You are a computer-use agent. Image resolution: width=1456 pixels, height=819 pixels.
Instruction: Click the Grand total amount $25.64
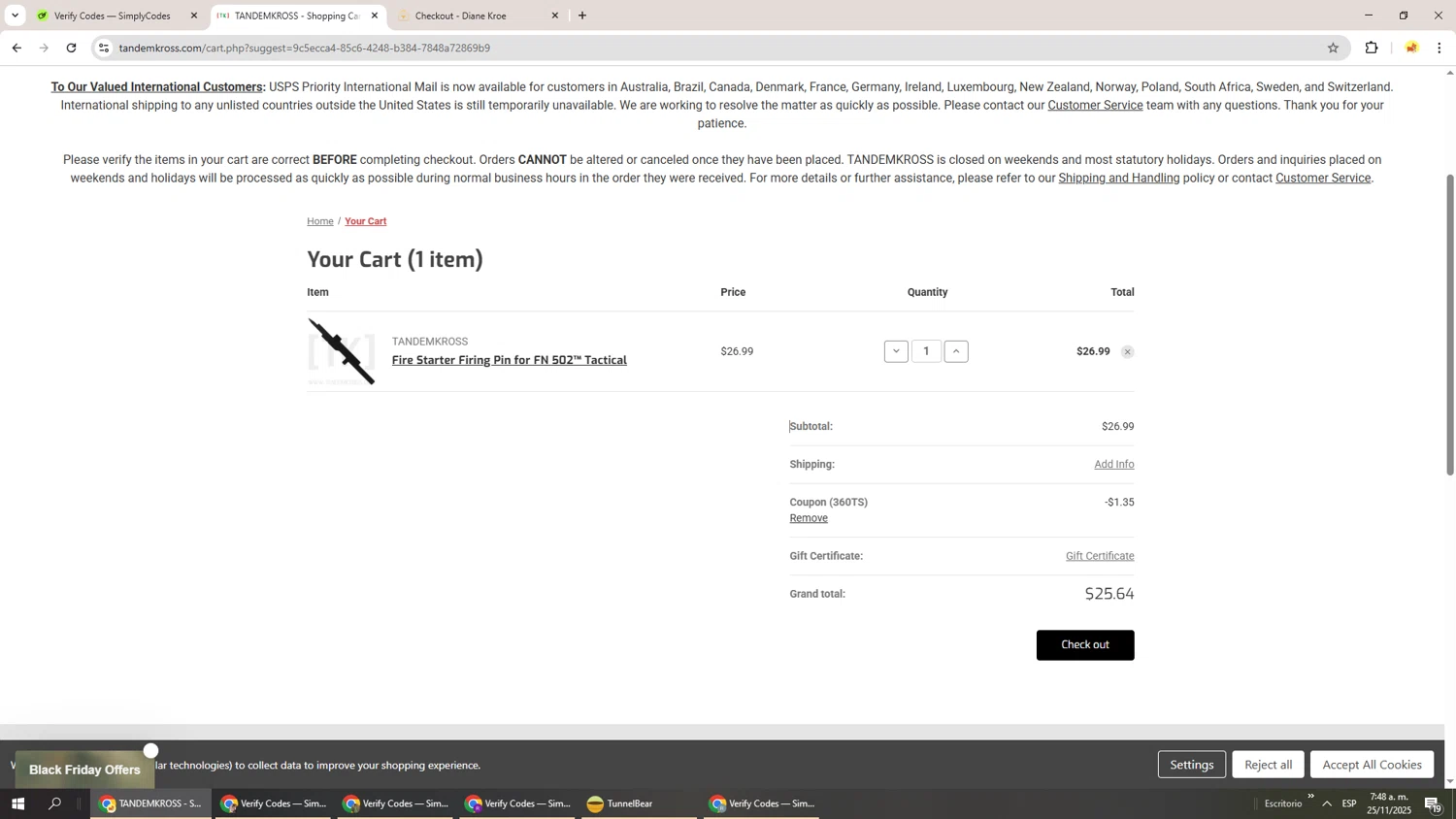click(1109, 594)
